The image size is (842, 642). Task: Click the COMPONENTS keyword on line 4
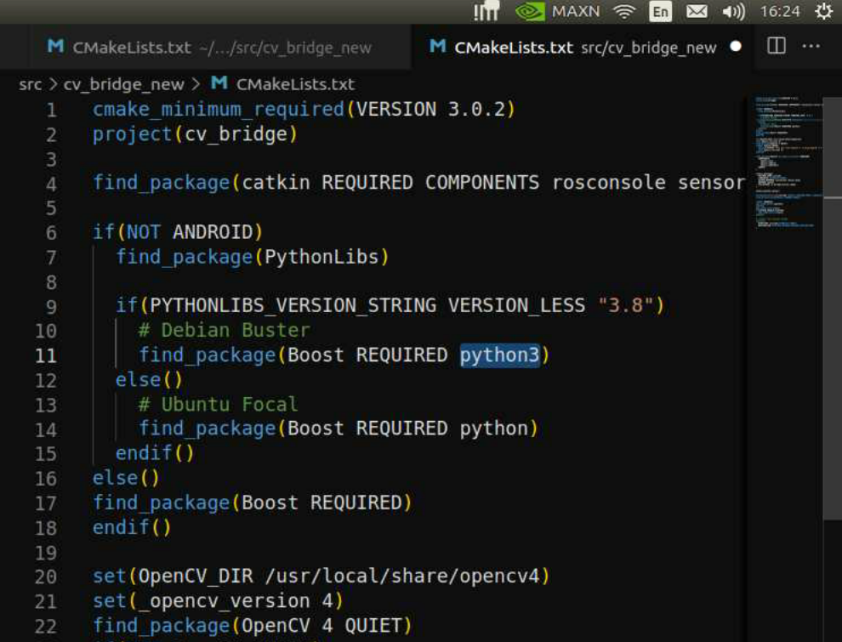(482, 183)
